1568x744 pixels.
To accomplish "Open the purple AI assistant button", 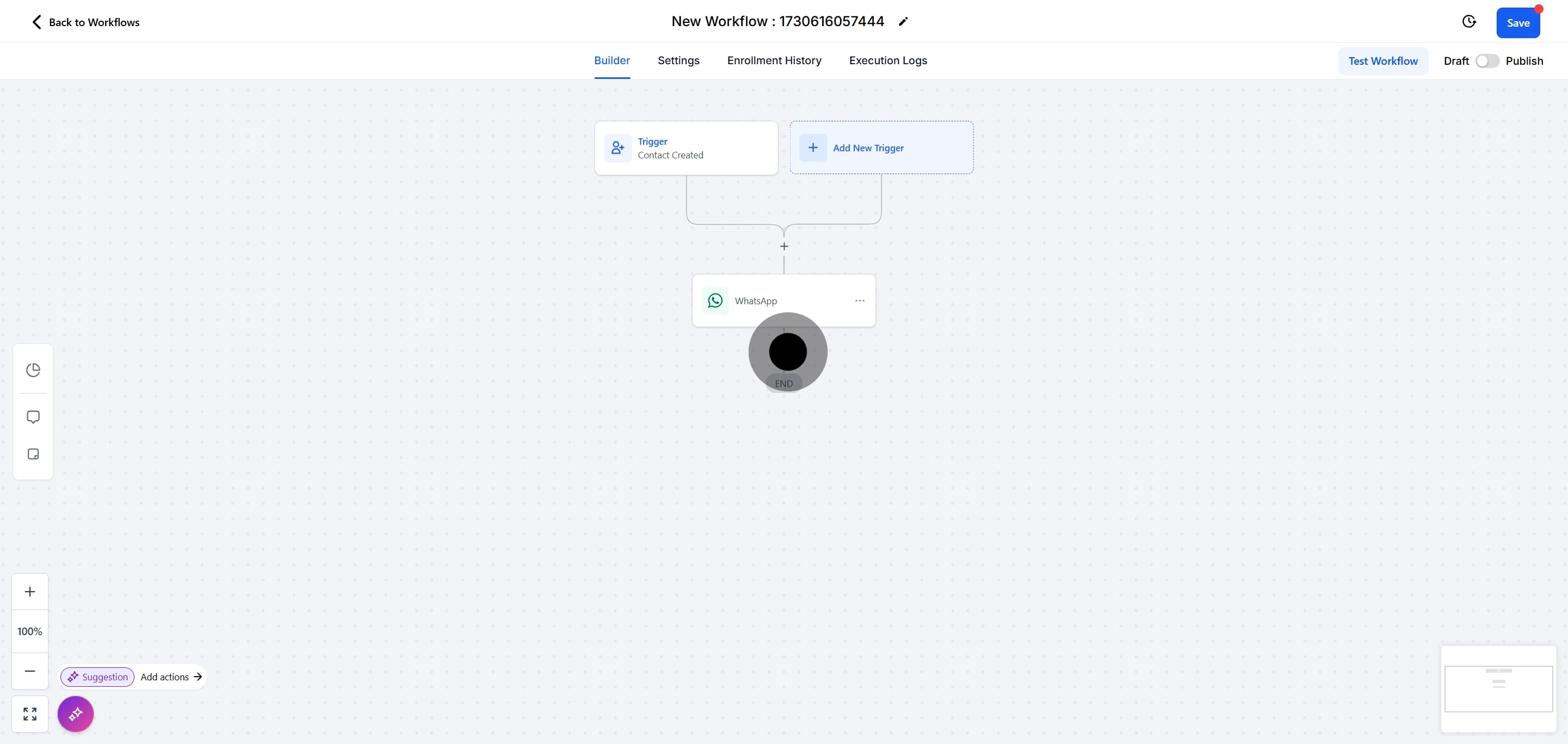I will (x=76, y=714).
